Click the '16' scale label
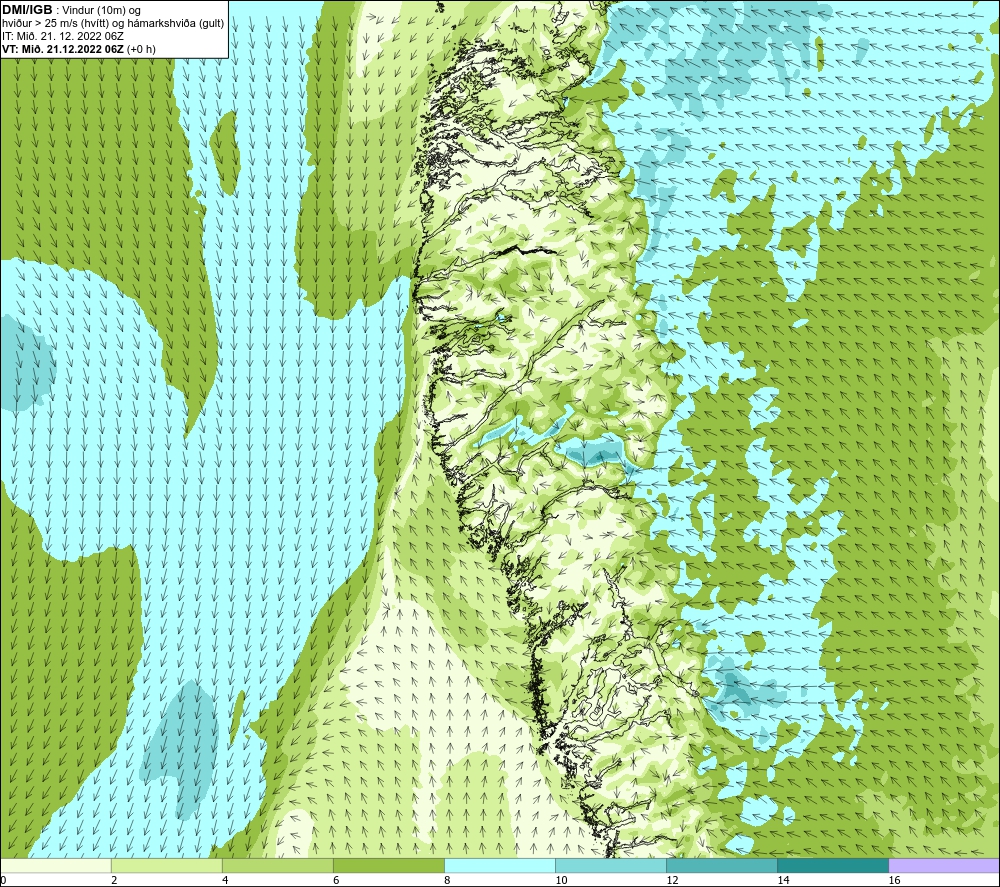The width and height of the screenshot is (1000, 887). pos(893,881)
